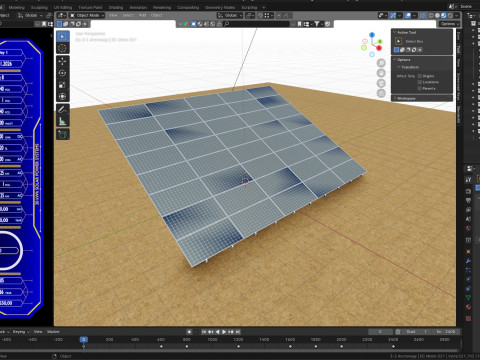Choose Intersect selection mode in Active Tool panel
The height and width of the screenshot is (360, 480).
tap(420, 50)
